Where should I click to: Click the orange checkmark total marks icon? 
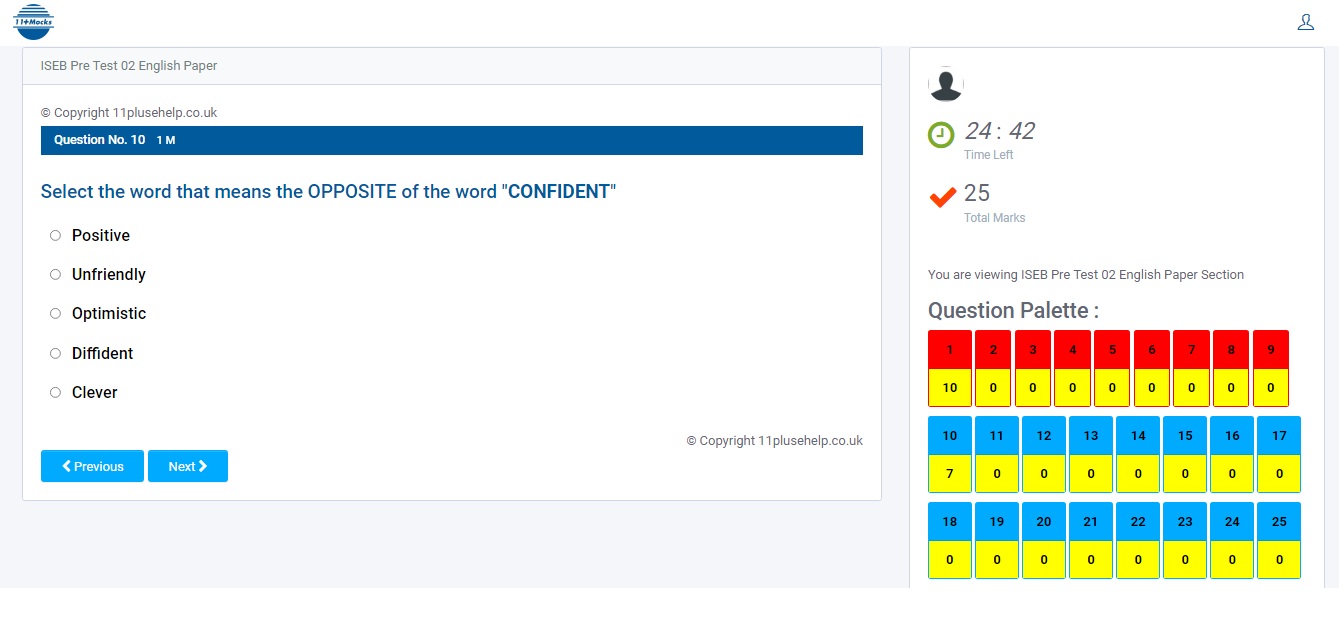942,197
